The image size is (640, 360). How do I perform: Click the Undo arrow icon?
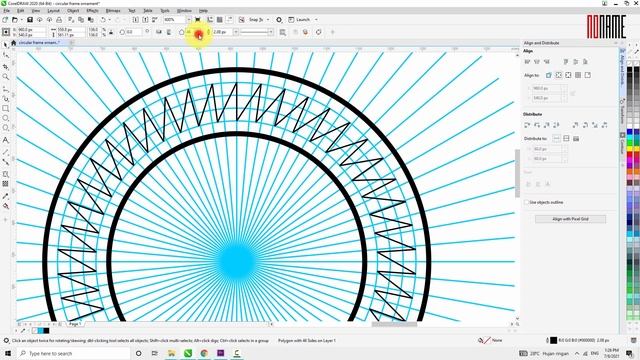103,20
